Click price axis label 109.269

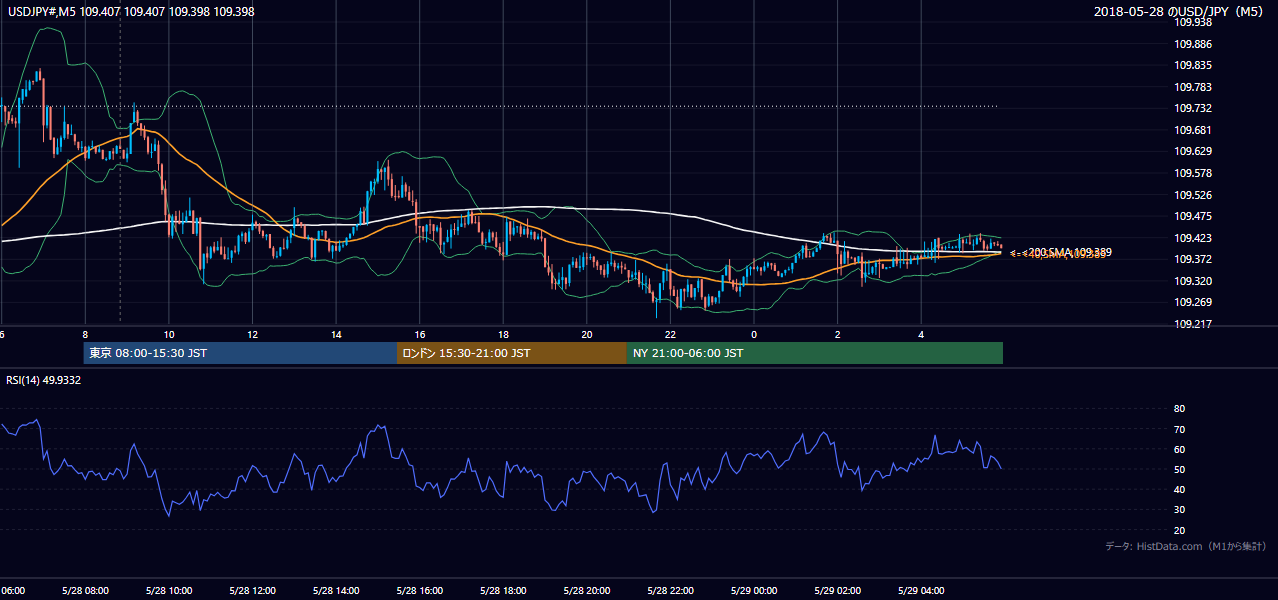coord(1194,302)
